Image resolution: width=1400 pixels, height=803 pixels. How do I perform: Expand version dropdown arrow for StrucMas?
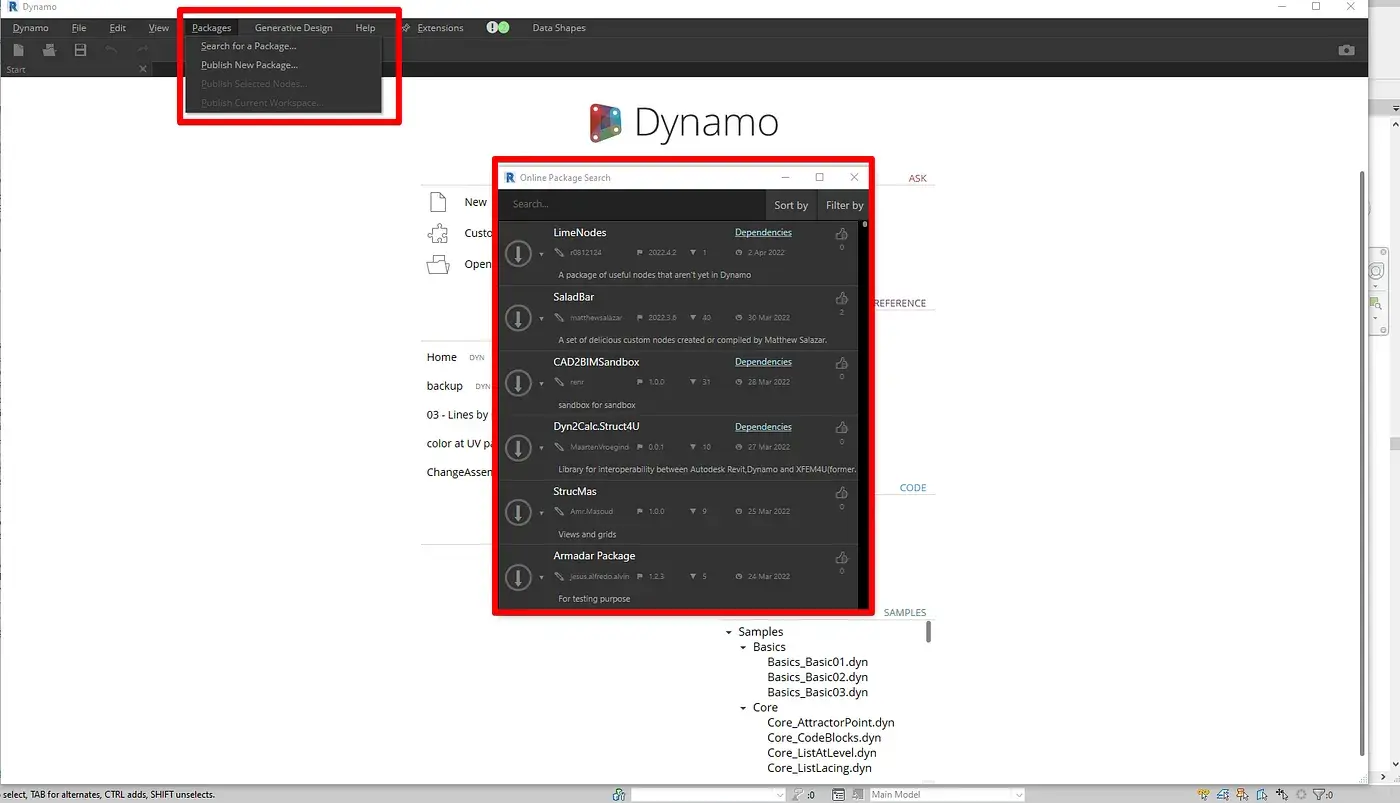(x=542, y=513)
